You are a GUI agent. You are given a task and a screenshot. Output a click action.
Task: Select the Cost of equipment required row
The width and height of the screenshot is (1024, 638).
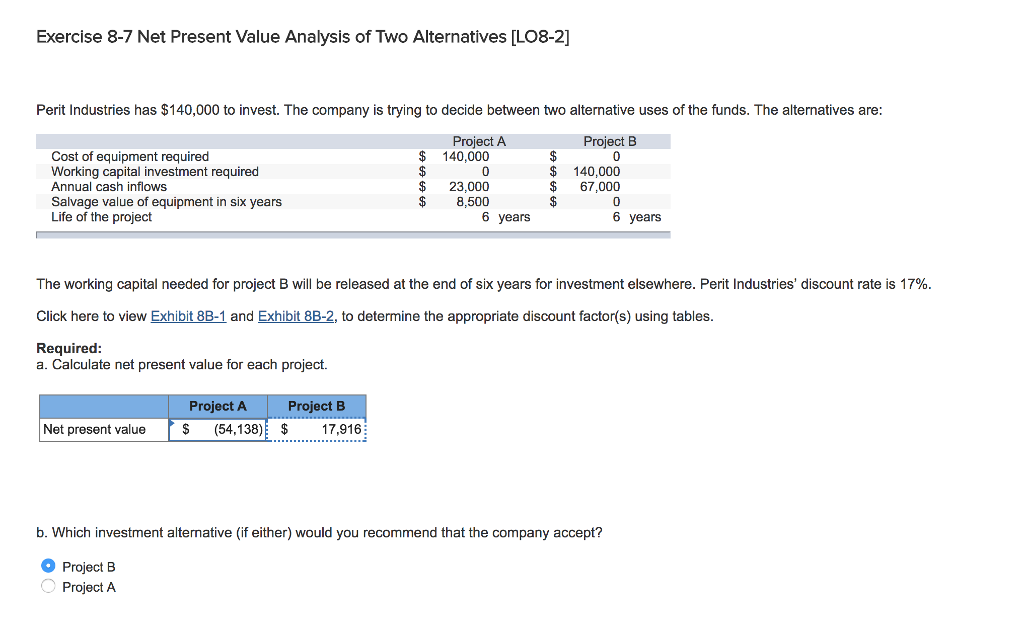pyautogui.click(x=130, y=156)
